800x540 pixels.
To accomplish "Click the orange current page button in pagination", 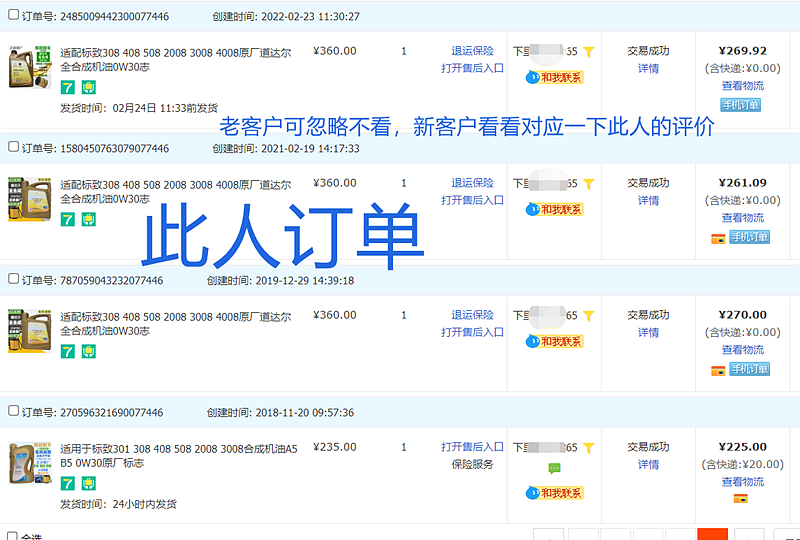I will 712,534.
